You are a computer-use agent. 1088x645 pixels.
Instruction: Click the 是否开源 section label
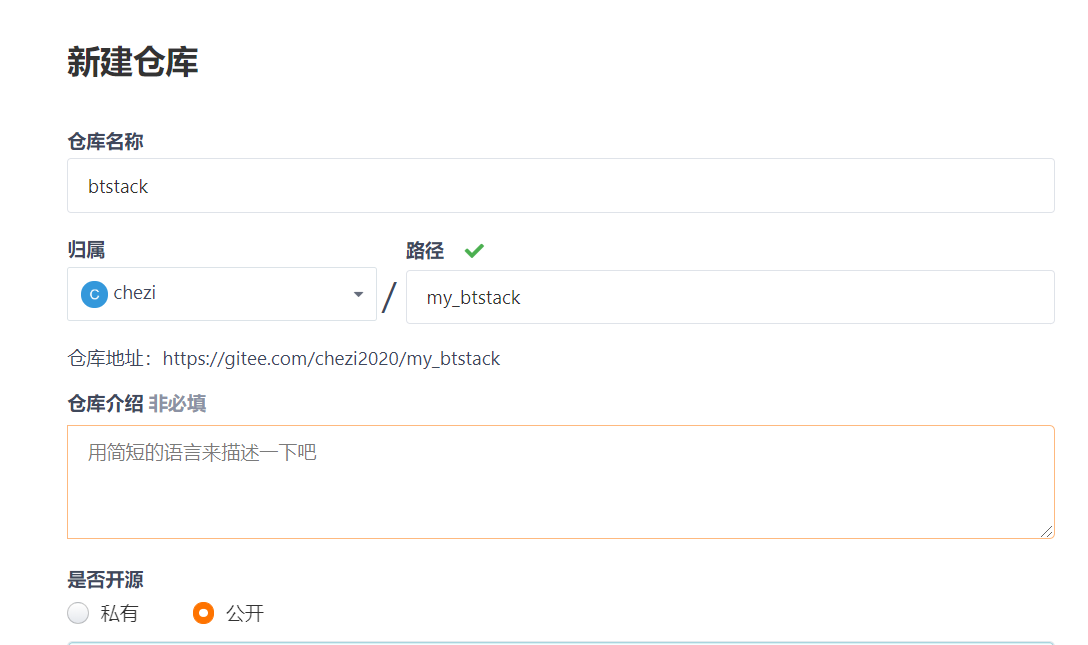(x=105, y=579)
